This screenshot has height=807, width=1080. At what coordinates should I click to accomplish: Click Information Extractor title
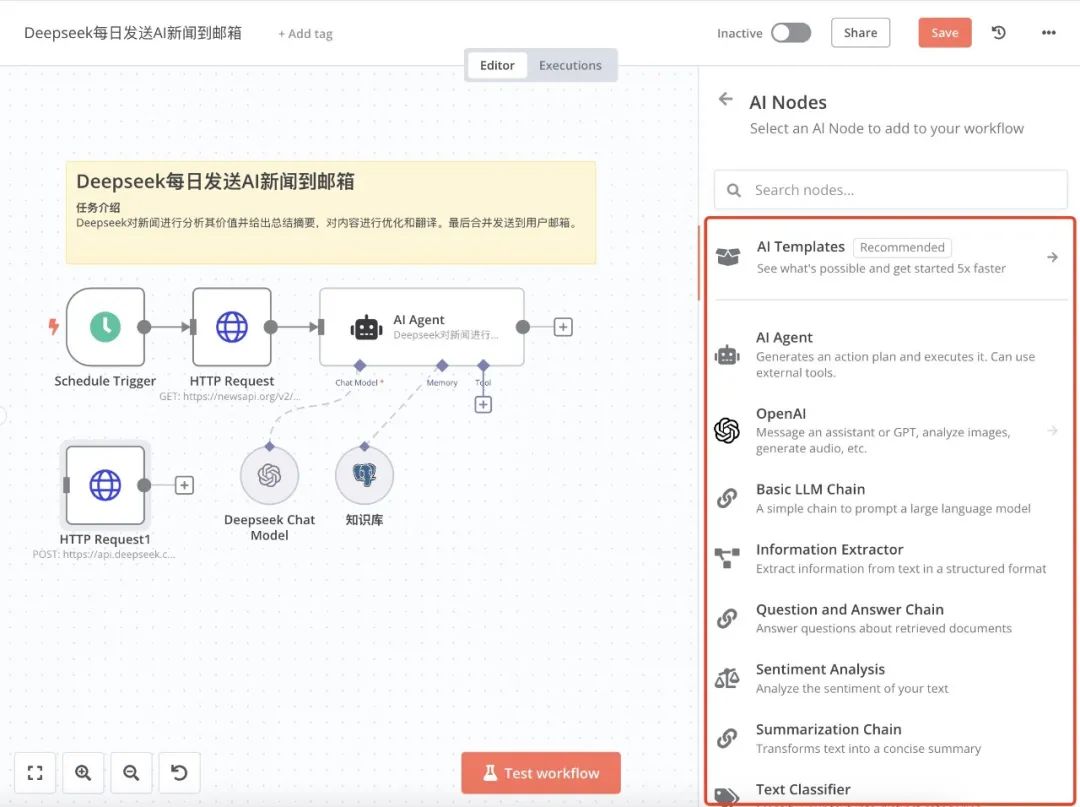(829, 549)
